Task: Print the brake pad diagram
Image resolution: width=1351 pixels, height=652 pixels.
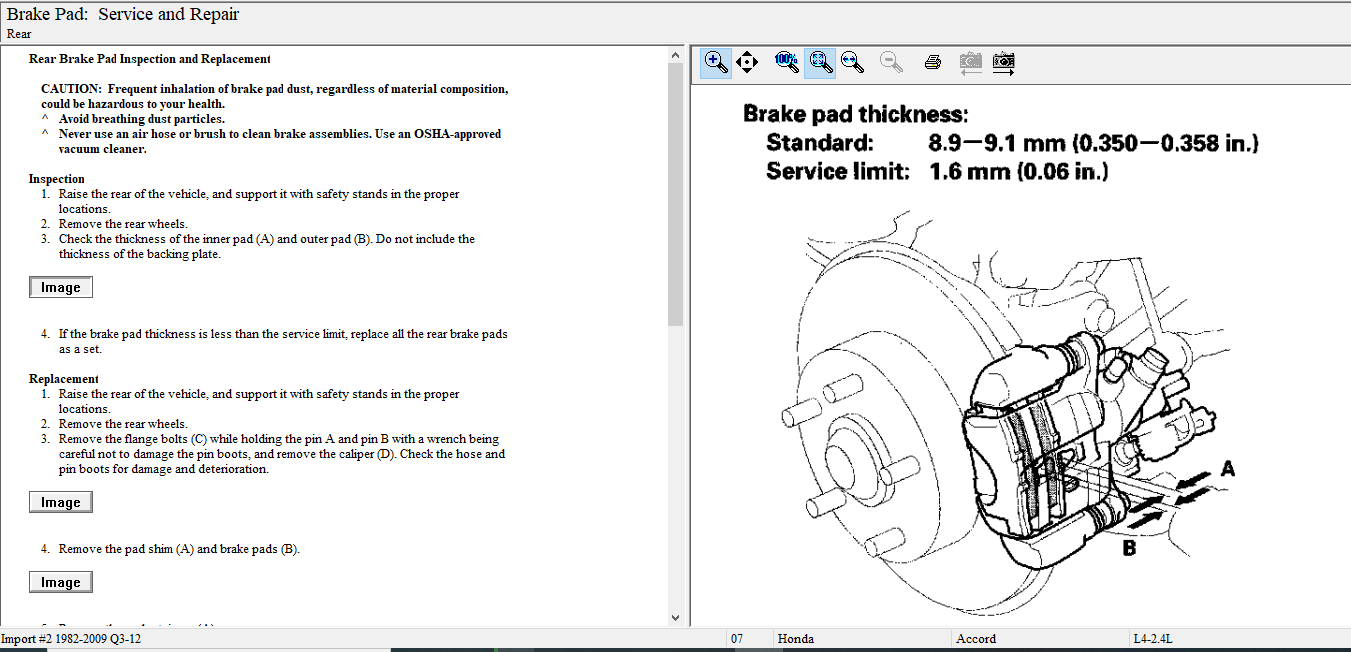Action: 933,62
